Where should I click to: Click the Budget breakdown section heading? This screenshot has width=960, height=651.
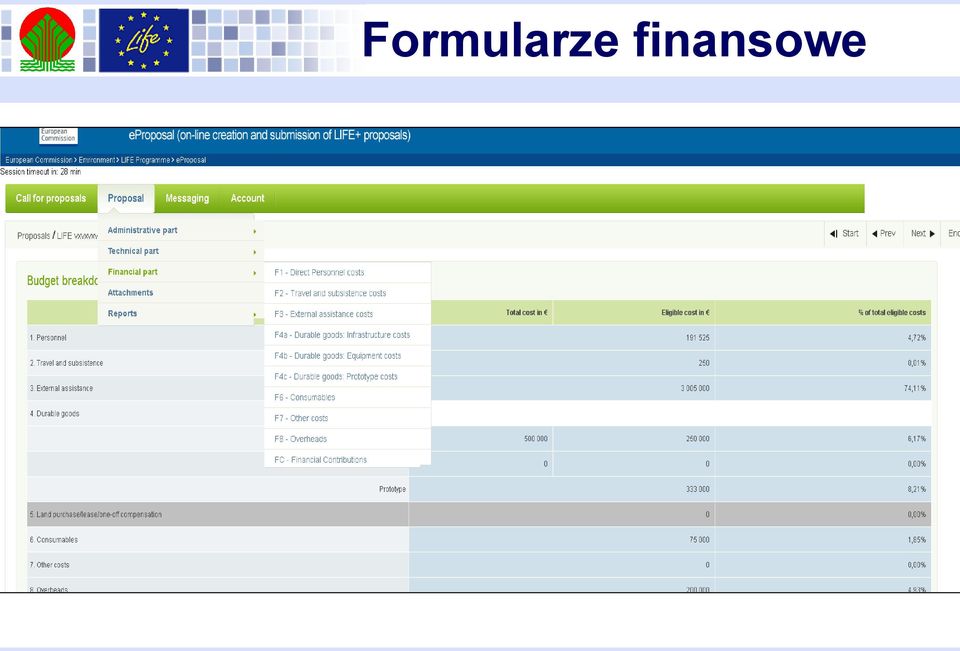pos(62,280)
